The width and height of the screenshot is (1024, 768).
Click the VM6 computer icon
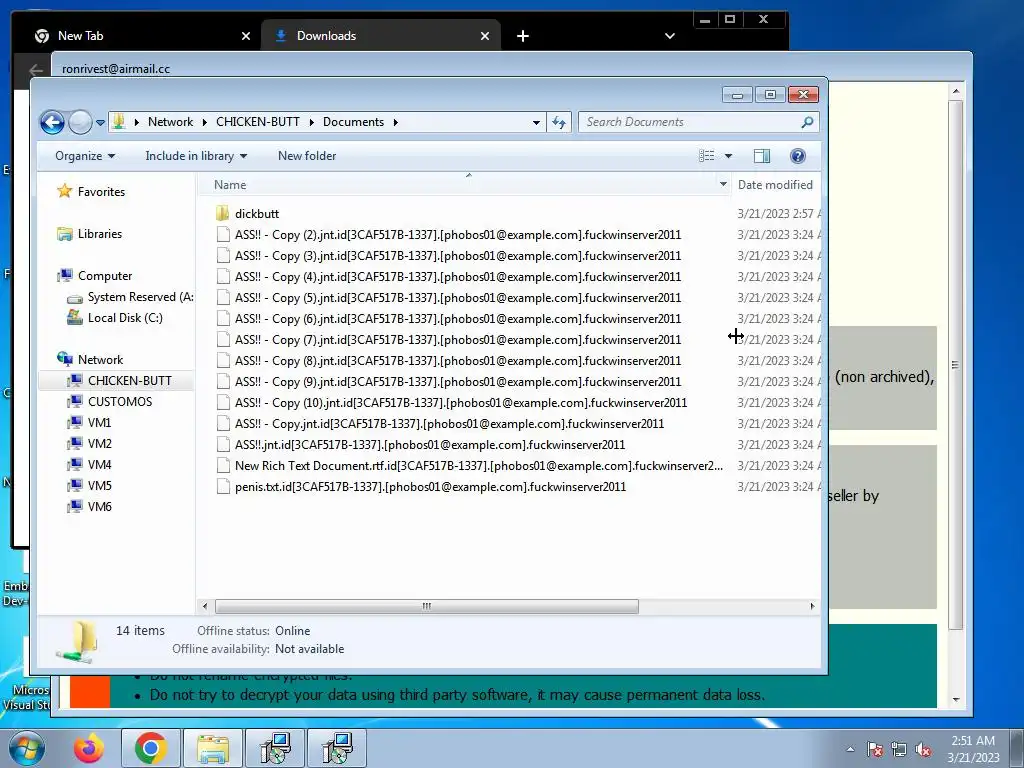coord(74,506)
